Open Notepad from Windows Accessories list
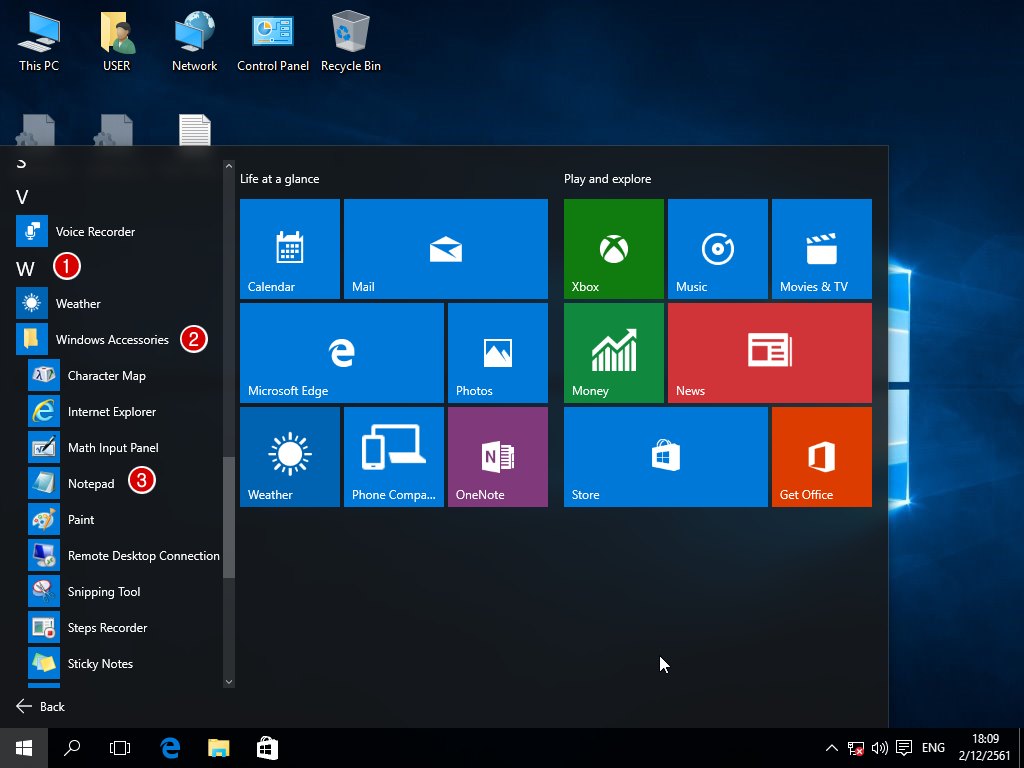Image resolution: width=1024 pixels, height=768 pixels. click(91, 484)
